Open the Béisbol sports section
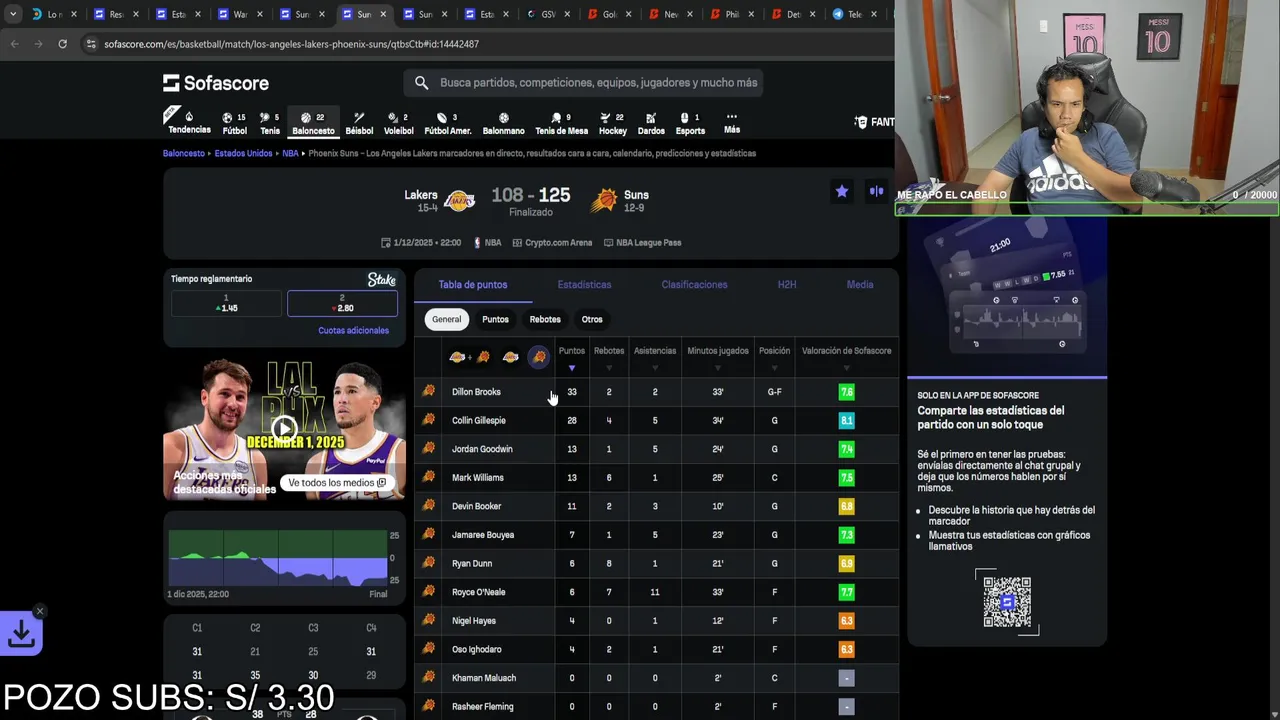Screen dimensions: 1280x720 pyautogui.click(x=359, y=123)
